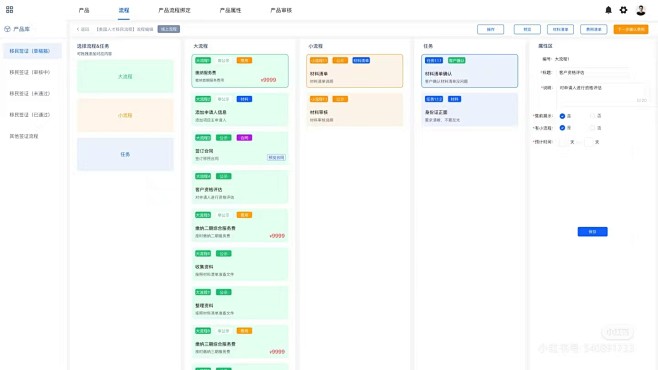Switch to the 产品属性 tab

230,10
